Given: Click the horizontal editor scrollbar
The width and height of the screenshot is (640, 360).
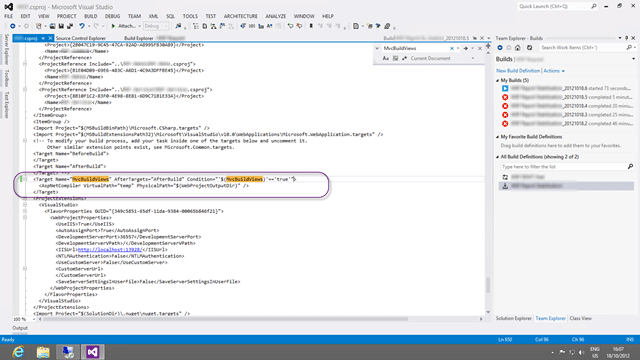Looking at the screenshot, I should click(x=225, y=319).
